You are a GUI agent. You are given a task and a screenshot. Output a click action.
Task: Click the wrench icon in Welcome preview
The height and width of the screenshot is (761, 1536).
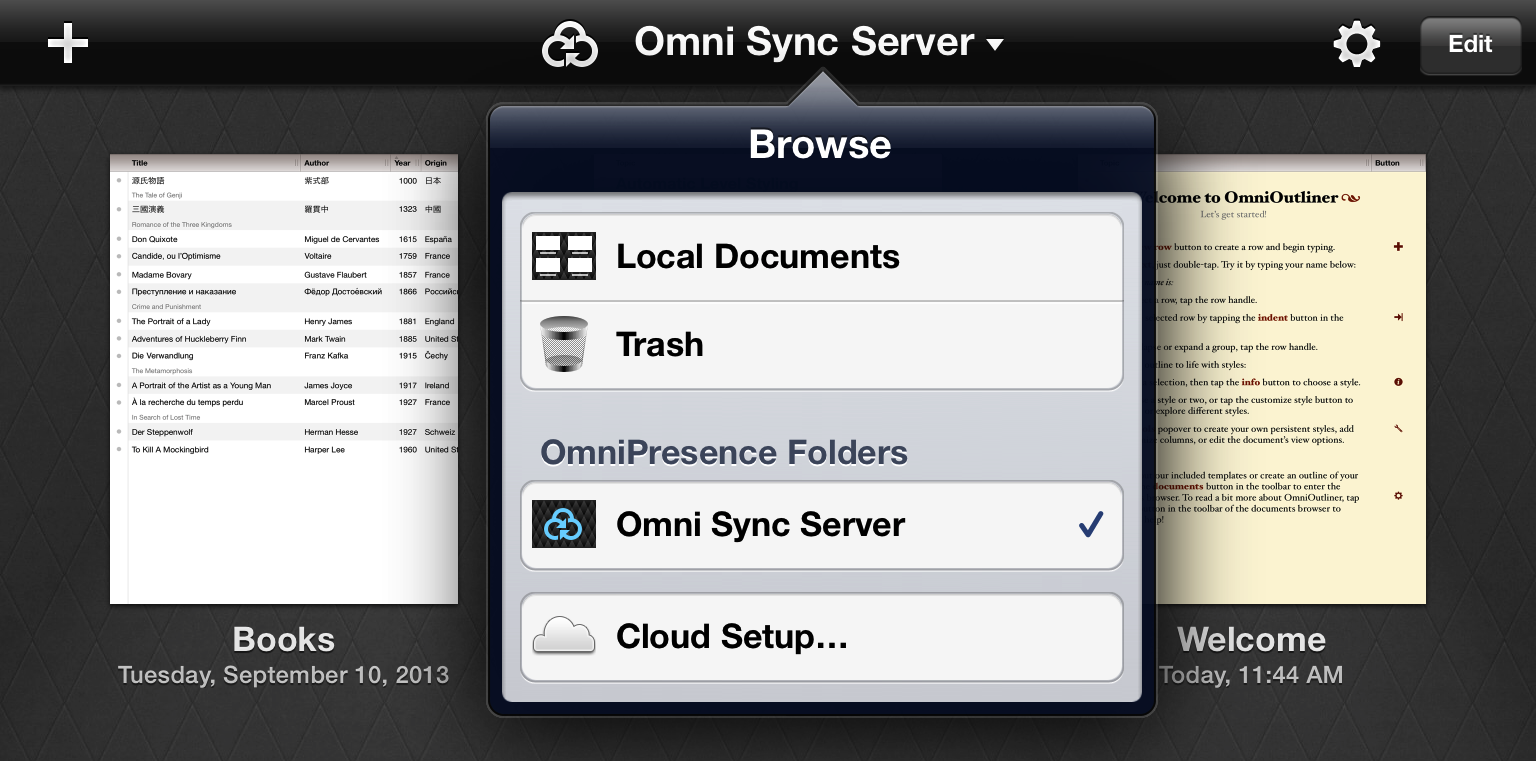[x=1398, y=429]
